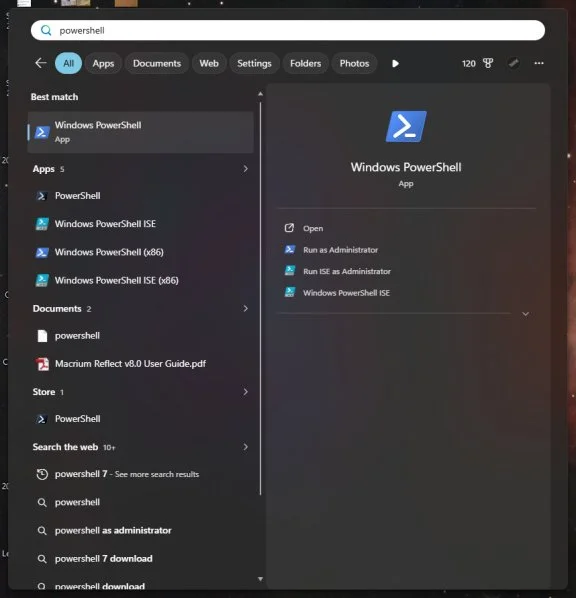Click the Macrium Reflect PDF icon

tap(42, 364)
